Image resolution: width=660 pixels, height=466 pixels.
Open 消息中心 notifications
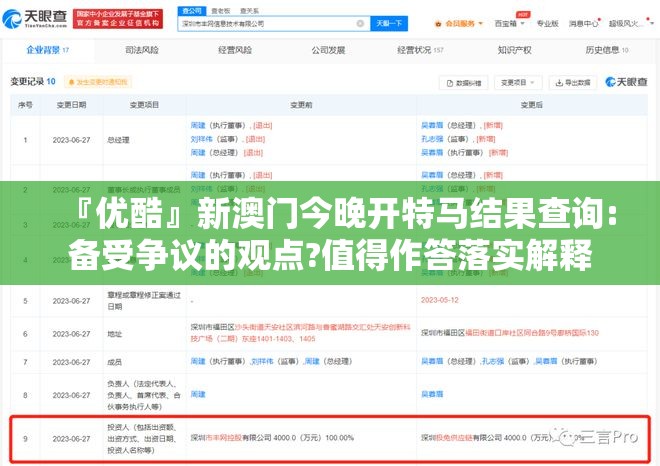[584, 24]
